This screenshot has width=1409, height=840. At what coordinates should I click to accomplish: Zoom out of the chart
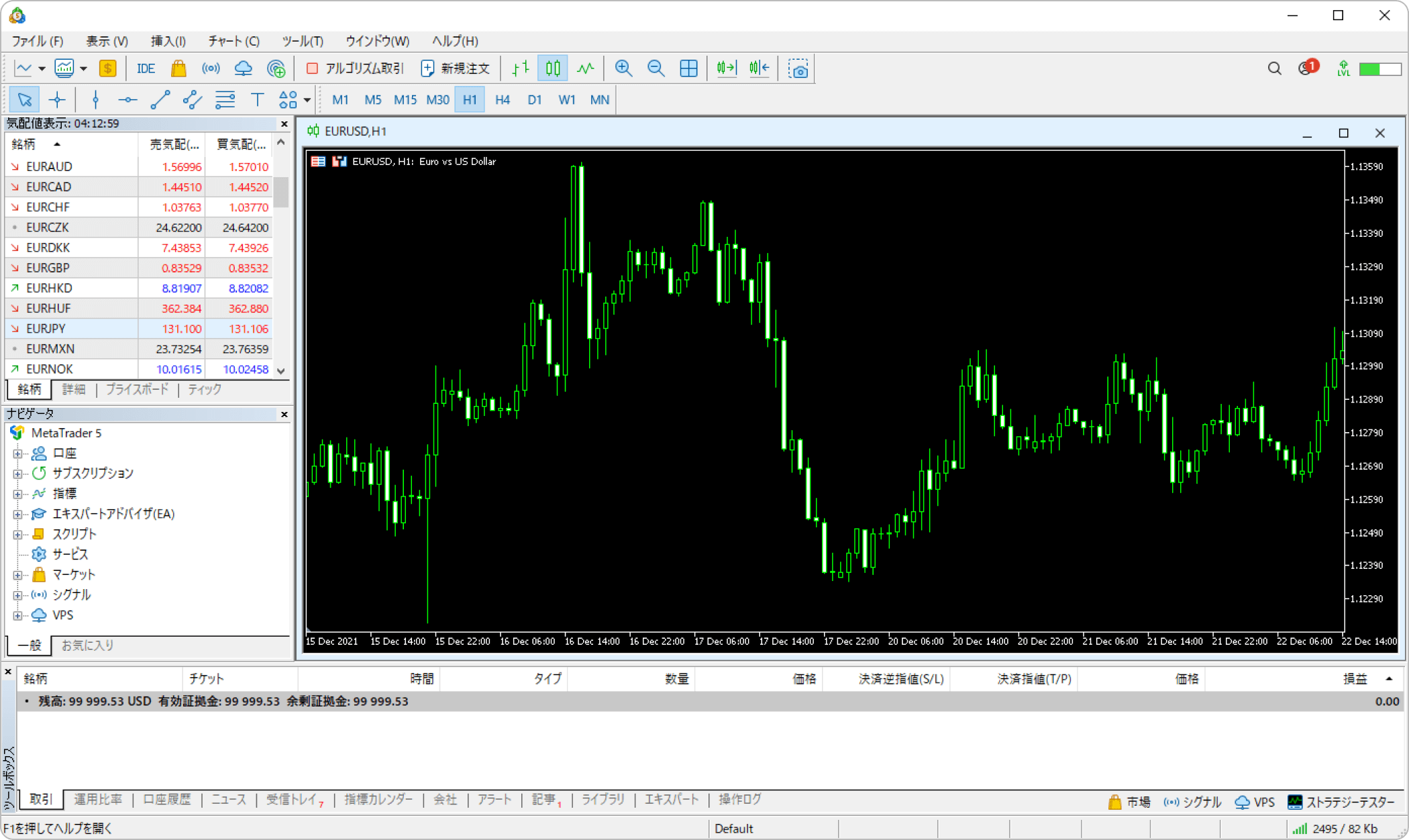point(656,68)
